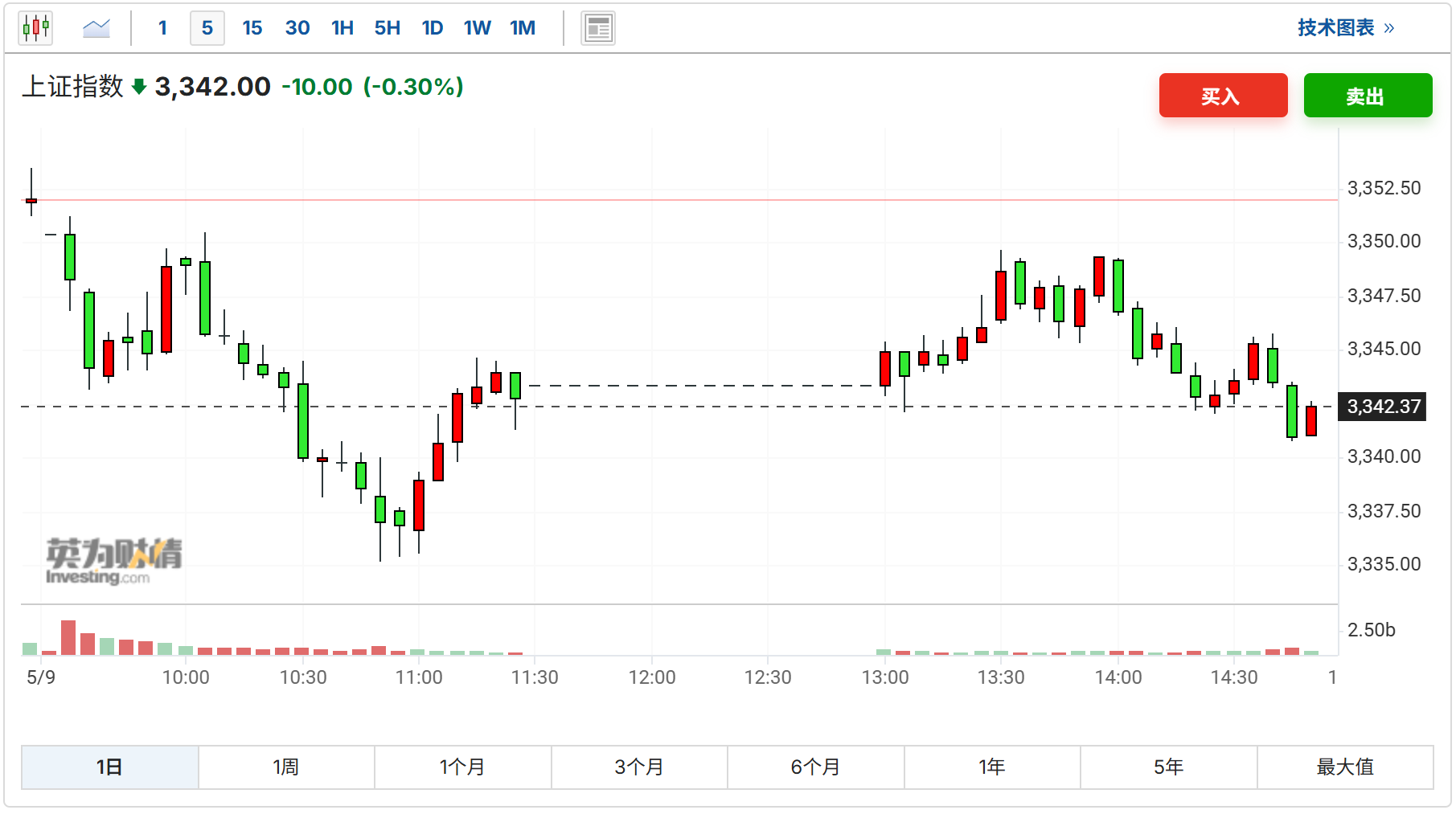Open the news overlay icon in toolbar
The image size is (1456, 814).
(x=598, y=29)
